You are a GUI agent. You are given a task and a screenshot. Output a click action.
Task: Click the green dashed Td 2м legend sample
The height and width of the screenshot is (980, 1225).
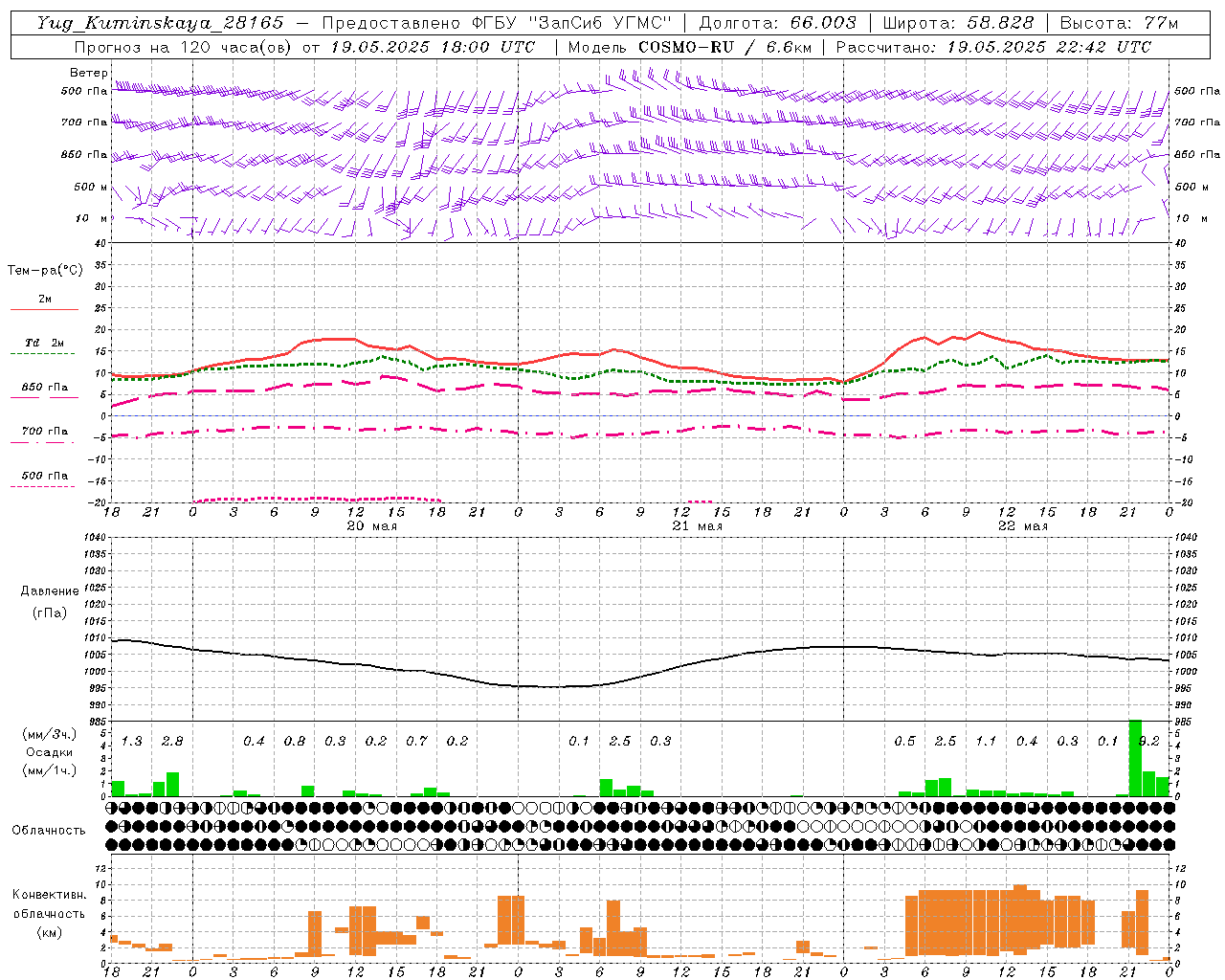[43, 353]
